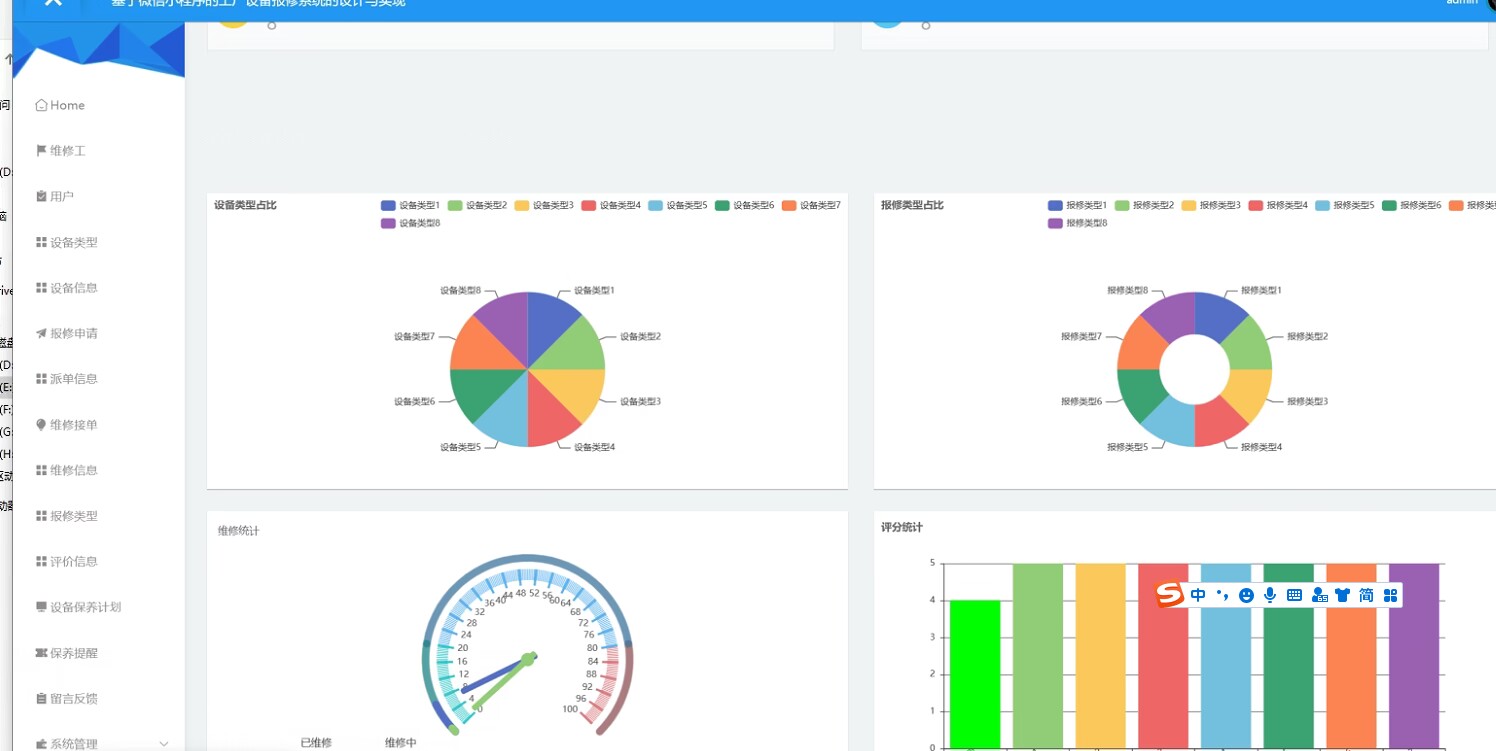Image resolution: width=1496 pixels, height=751 pixels.
Task: Toggle 报修类型5 legend in repair chart
Action: [x=1344, y=205]
